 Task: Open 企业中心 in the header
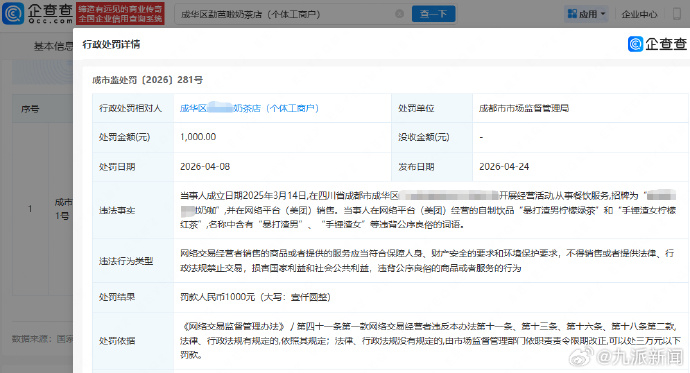(x=639, y=15)
